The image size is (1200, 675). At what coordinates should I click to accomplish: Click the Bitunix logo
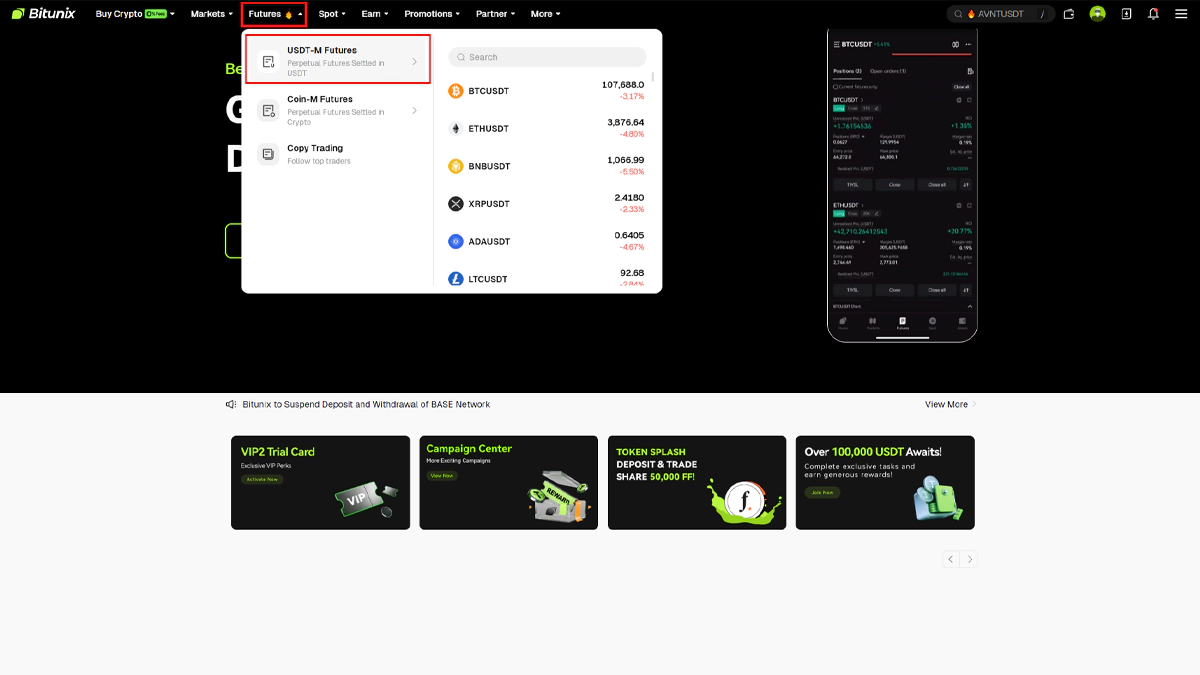pyautogui.click(x=43, y=14)
